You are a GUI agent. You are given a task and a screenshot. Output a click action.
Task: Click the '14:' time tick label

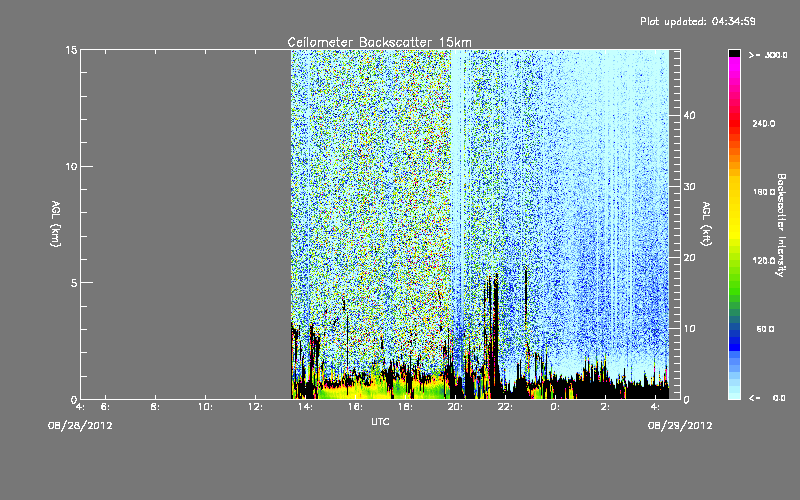[305, 407]
